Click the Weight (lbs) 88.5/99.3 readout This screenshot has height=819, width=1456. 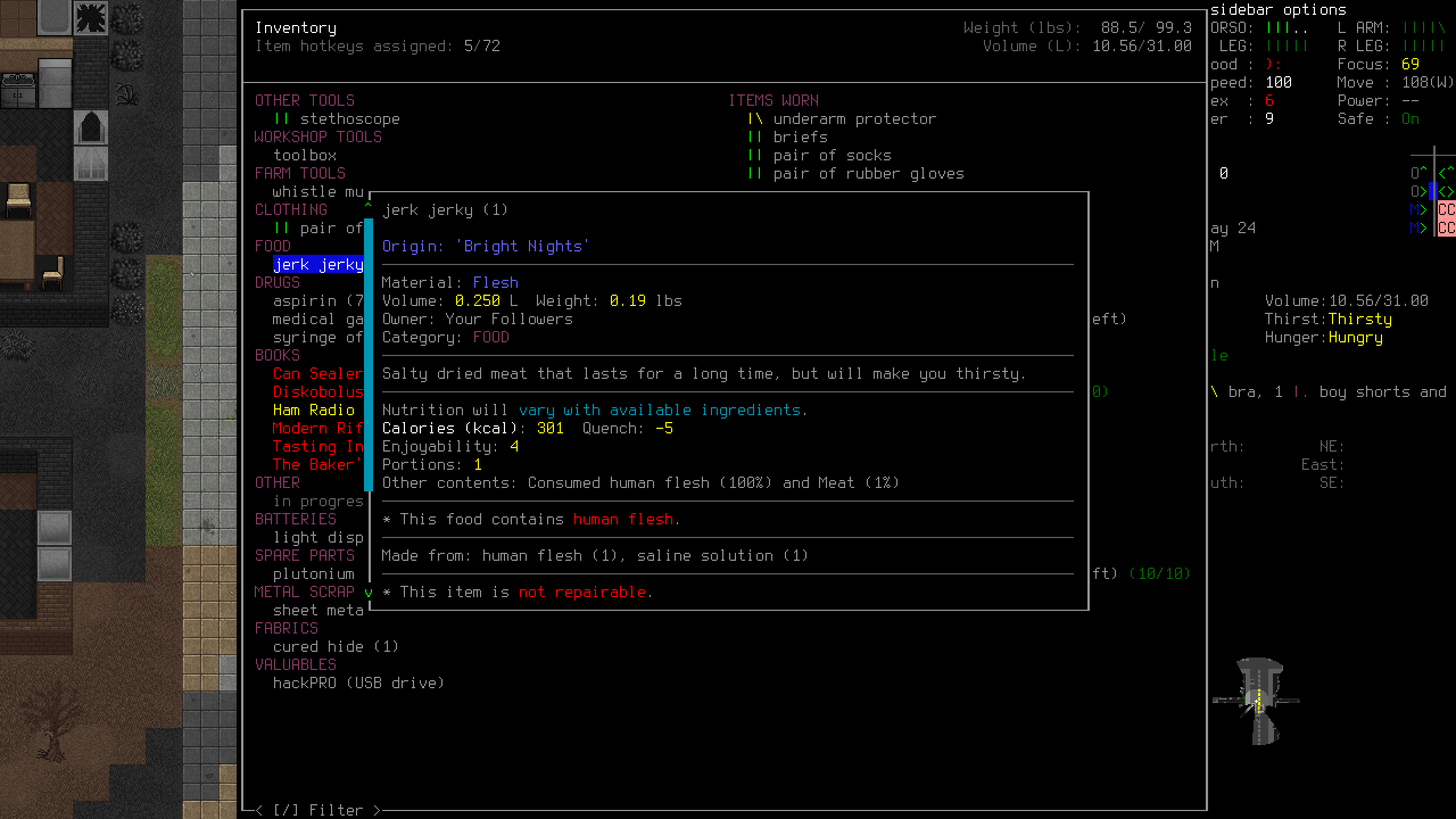pos(1077,28)
